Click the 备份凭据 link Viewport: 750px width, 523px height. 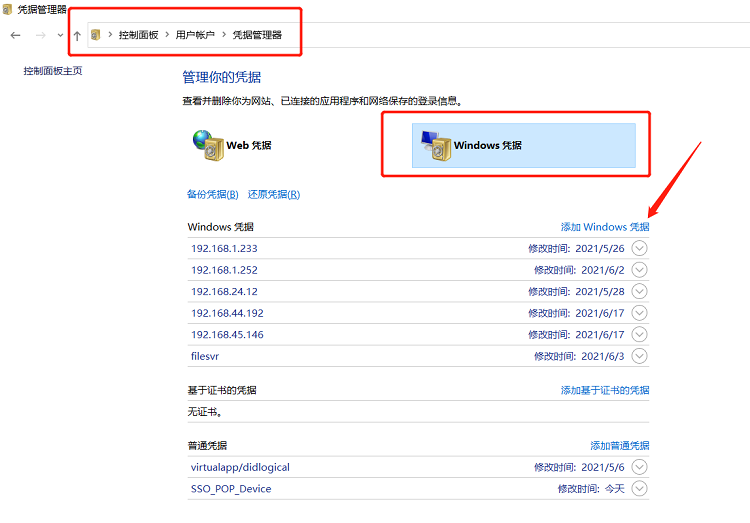212,194
